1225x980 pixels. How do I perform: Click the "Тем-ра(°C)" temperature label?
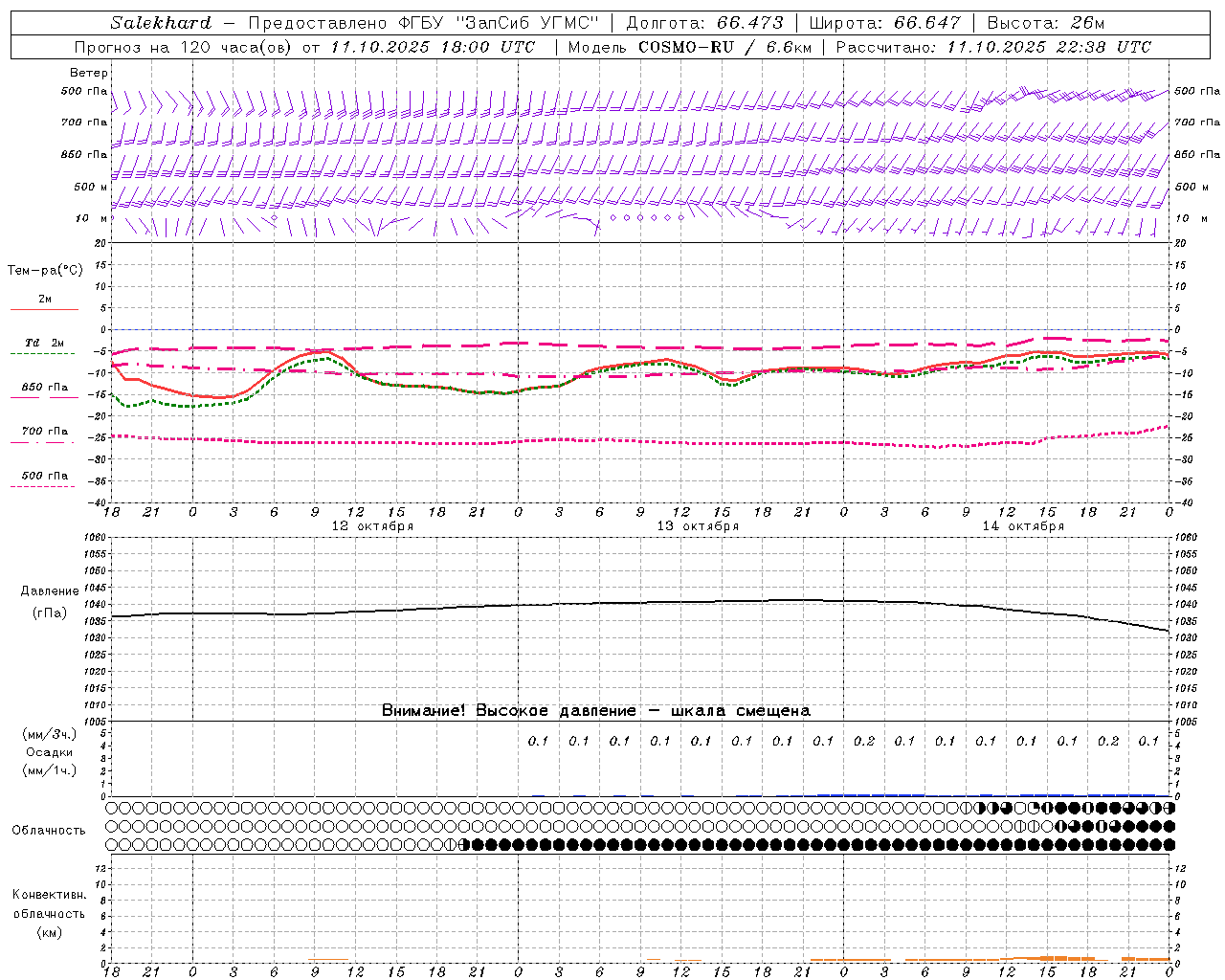45,271
